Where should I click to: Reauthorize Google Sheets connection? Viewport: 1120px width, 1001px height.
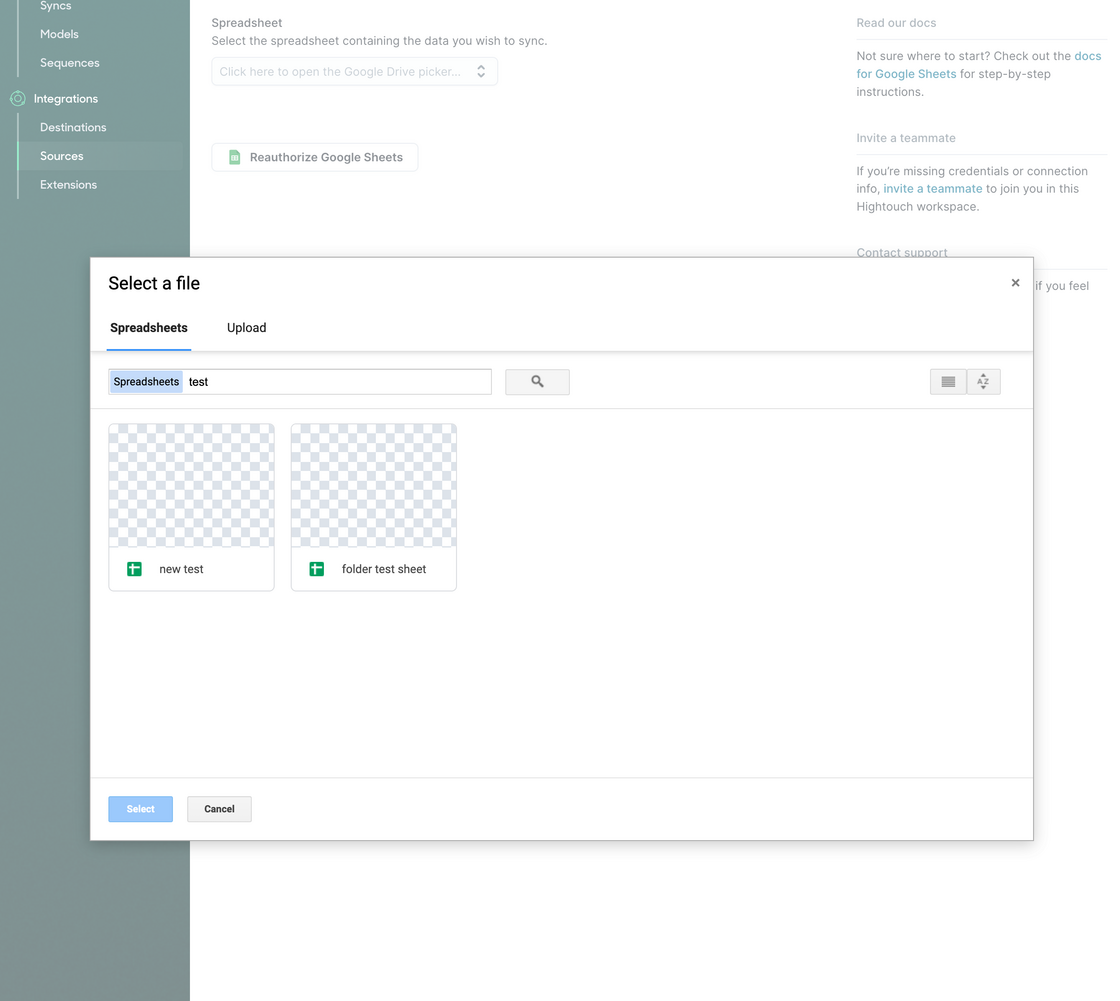click(x=315, y=157)
